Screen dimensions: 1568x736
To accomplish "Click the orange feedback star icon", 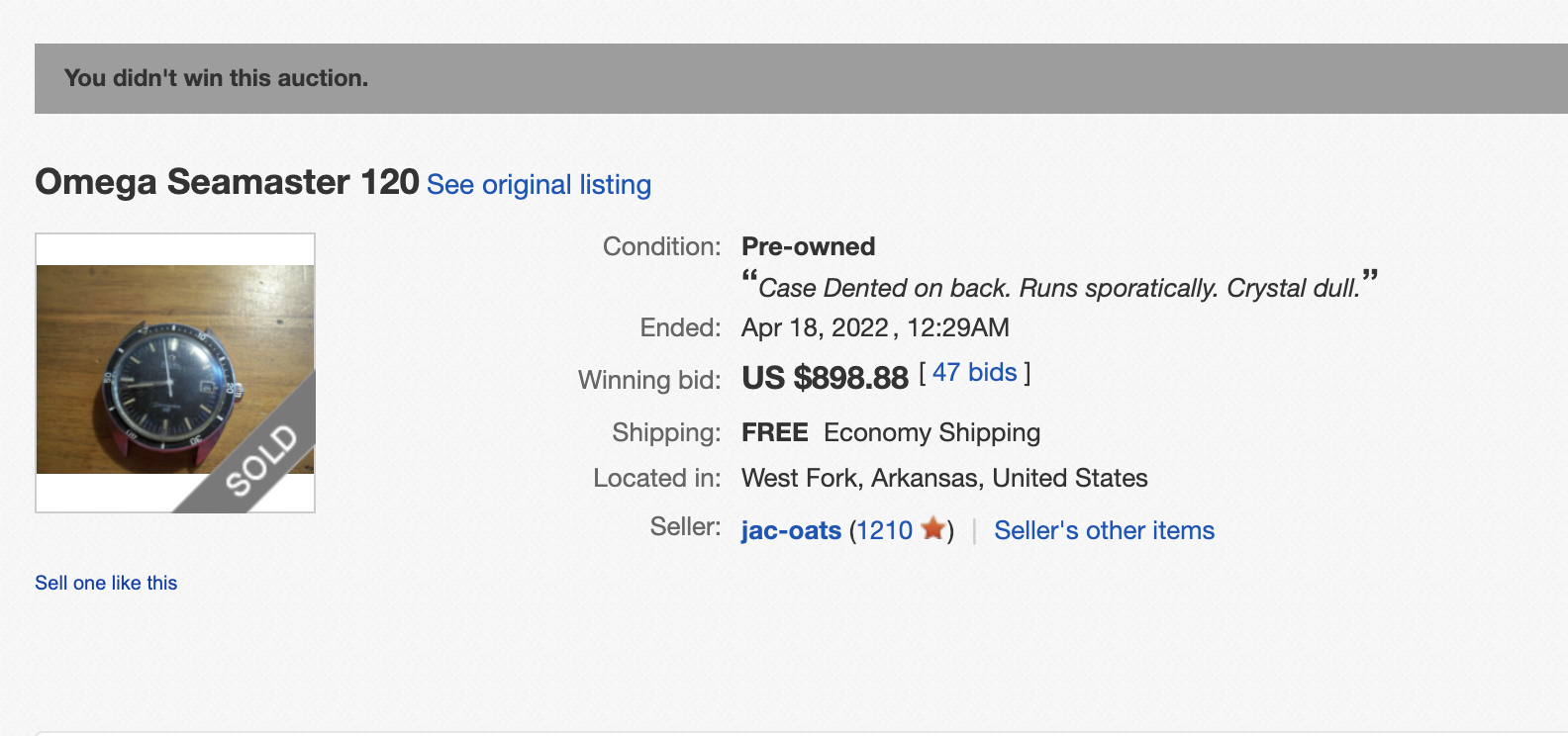I will (932, 529).
